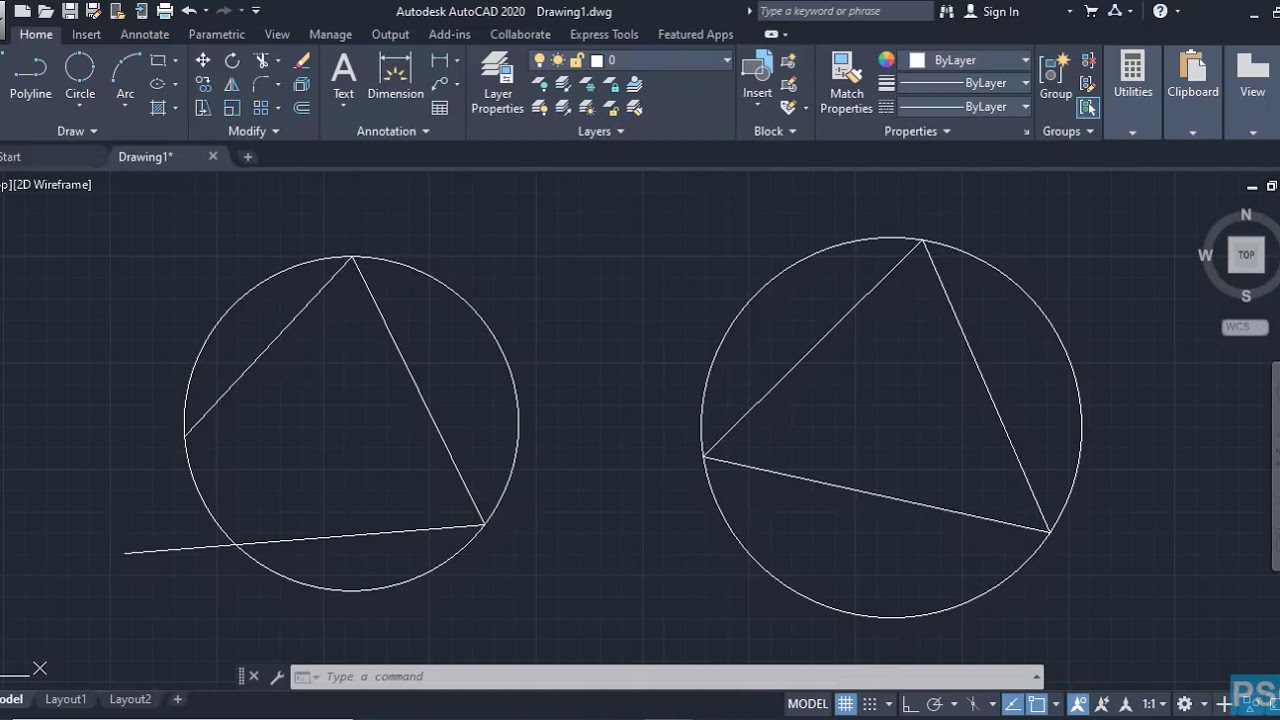Select the Dimension tool
This screenshot has width=1280, height=720.
(396, 77)
